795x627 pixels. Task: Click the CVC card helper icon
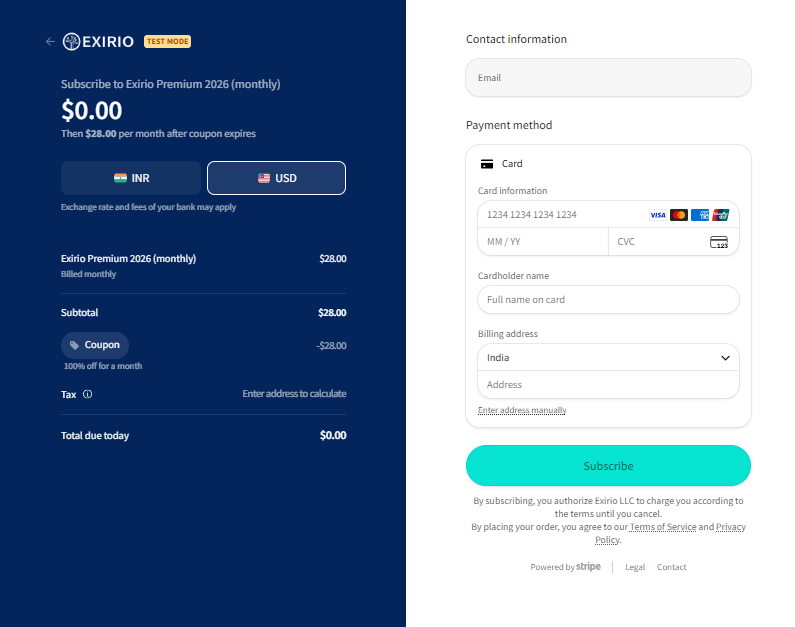point(718,242)
